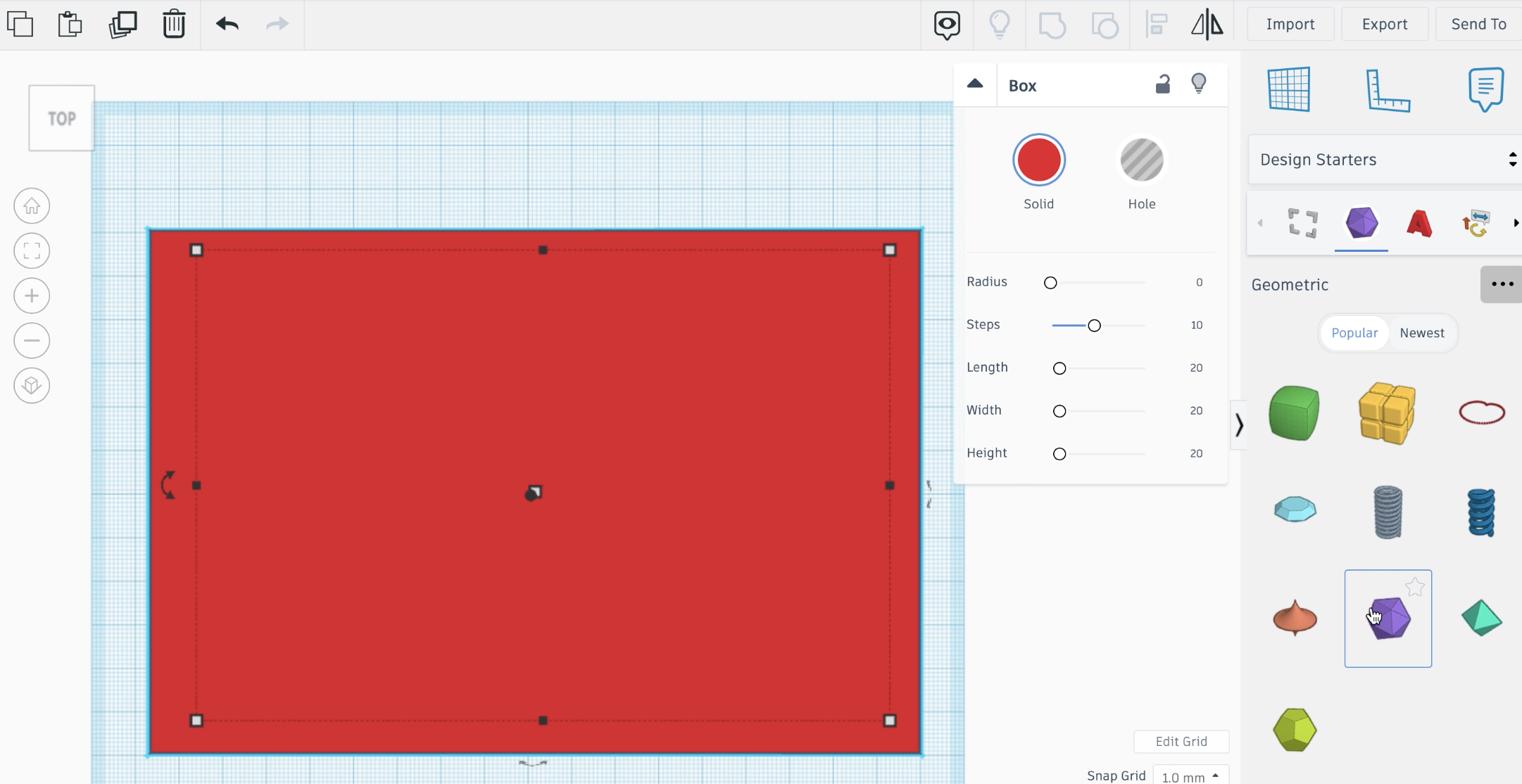Image resolution: width=1522 pixels, height=784 pixels.
Task: Click the Popular tab in Geometric panel
Action: 1354,332
